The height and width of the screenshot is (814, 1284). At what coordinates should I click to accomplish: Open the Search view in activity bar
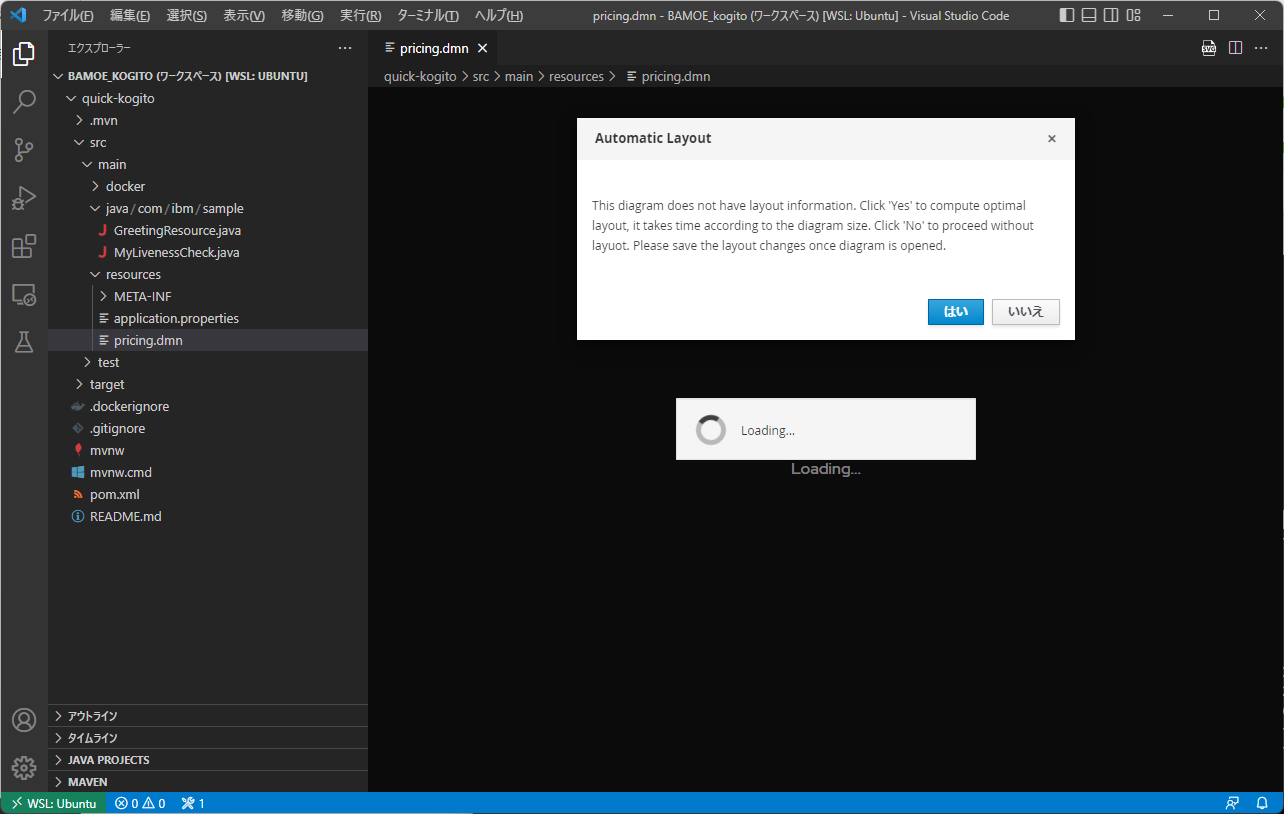coord(24,102)
